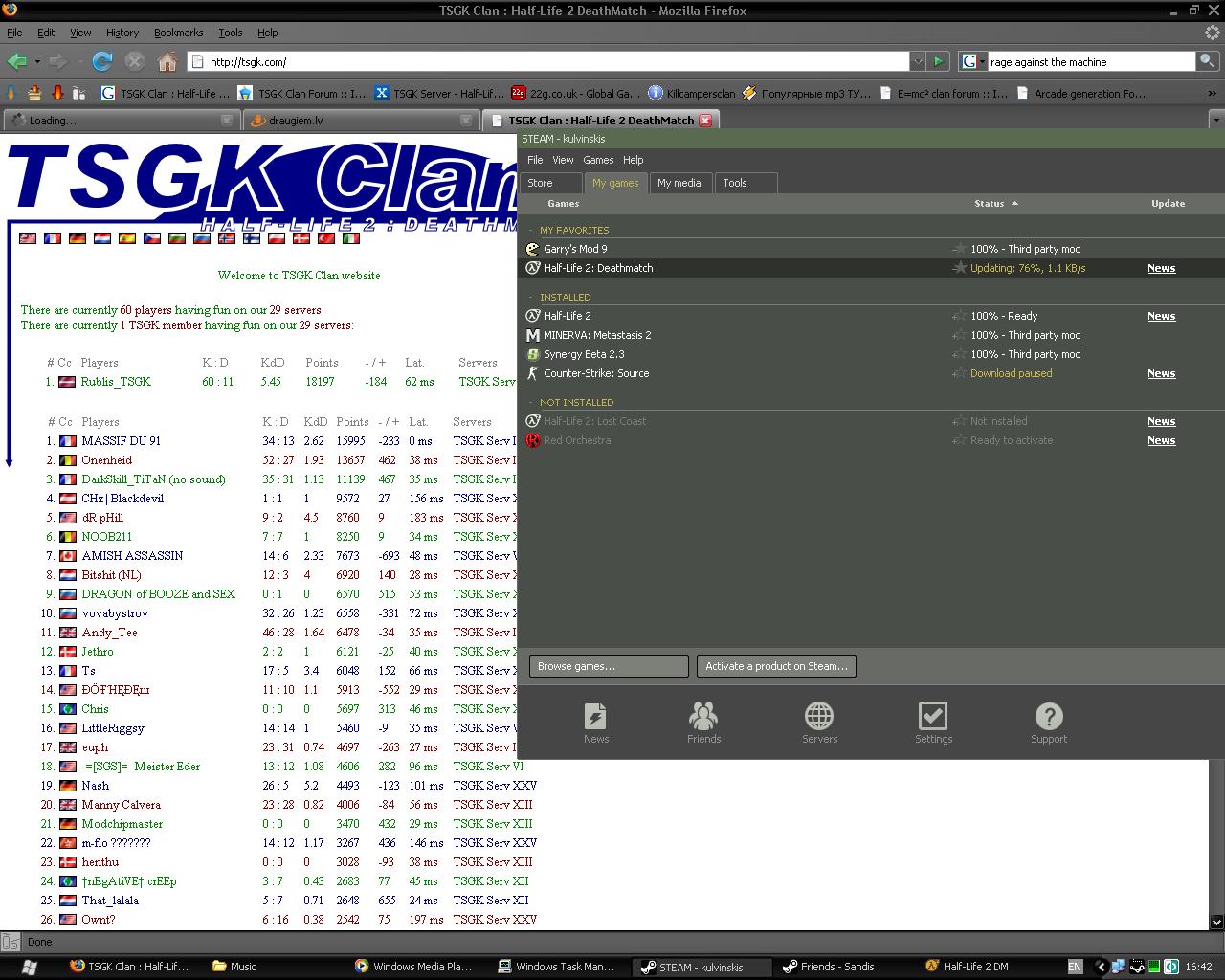Open the Steam Games menu
Viewport: 1225px width, 980px height.
point(598,160)
